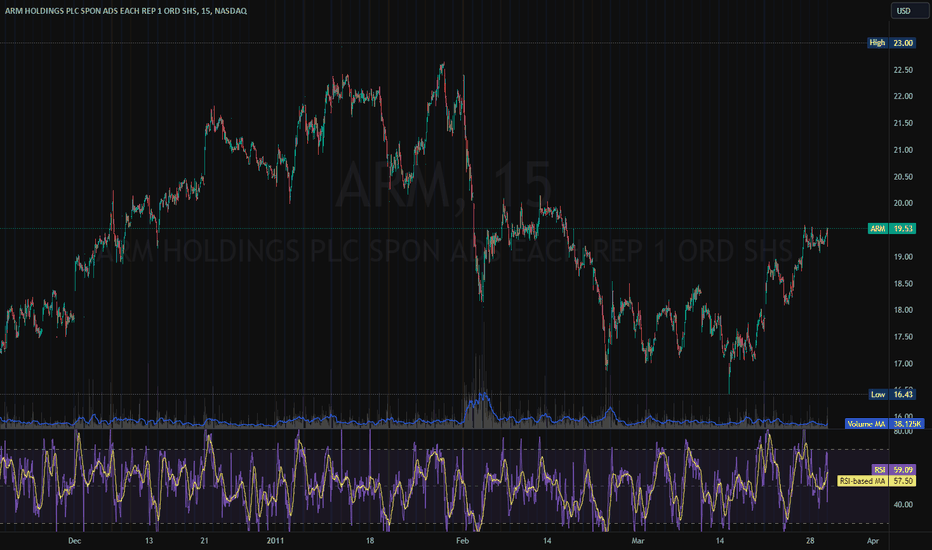Click the 22.50 price axis label

coord(903,70)
